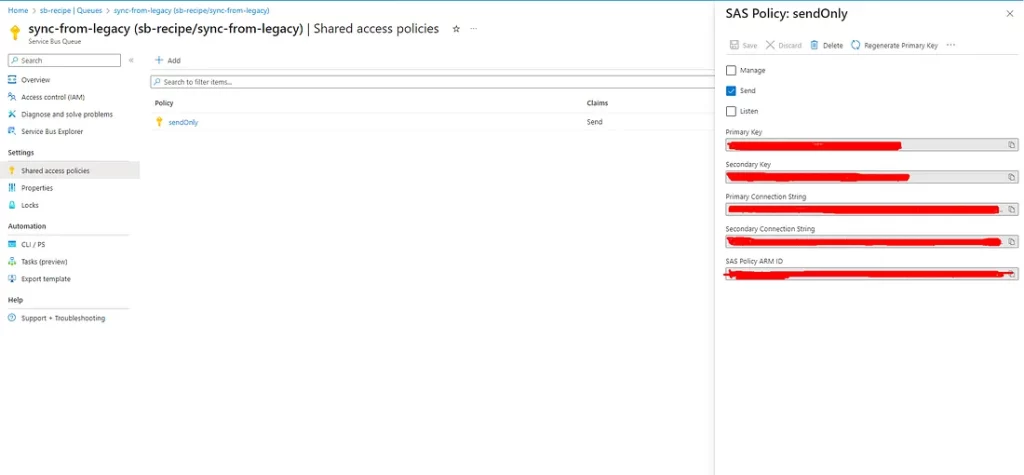Focus the Search to filter items field
Viewport: 1024px width, 475px height.
point(432,82)
